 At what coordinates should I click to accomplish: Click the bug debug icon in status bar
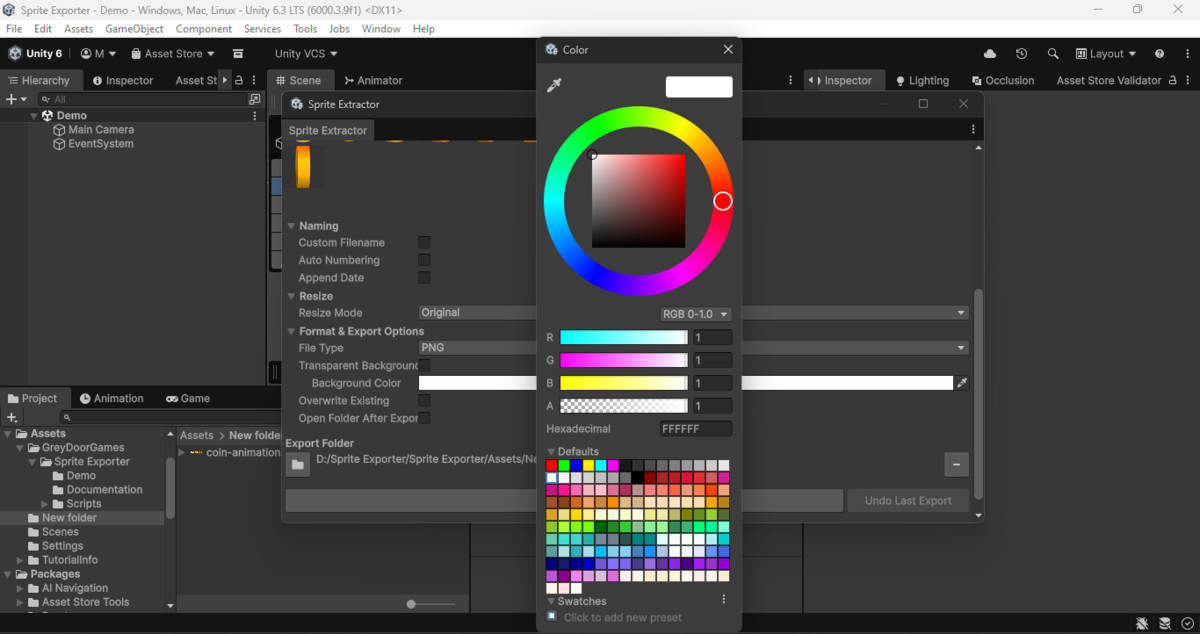[1142, 624]
